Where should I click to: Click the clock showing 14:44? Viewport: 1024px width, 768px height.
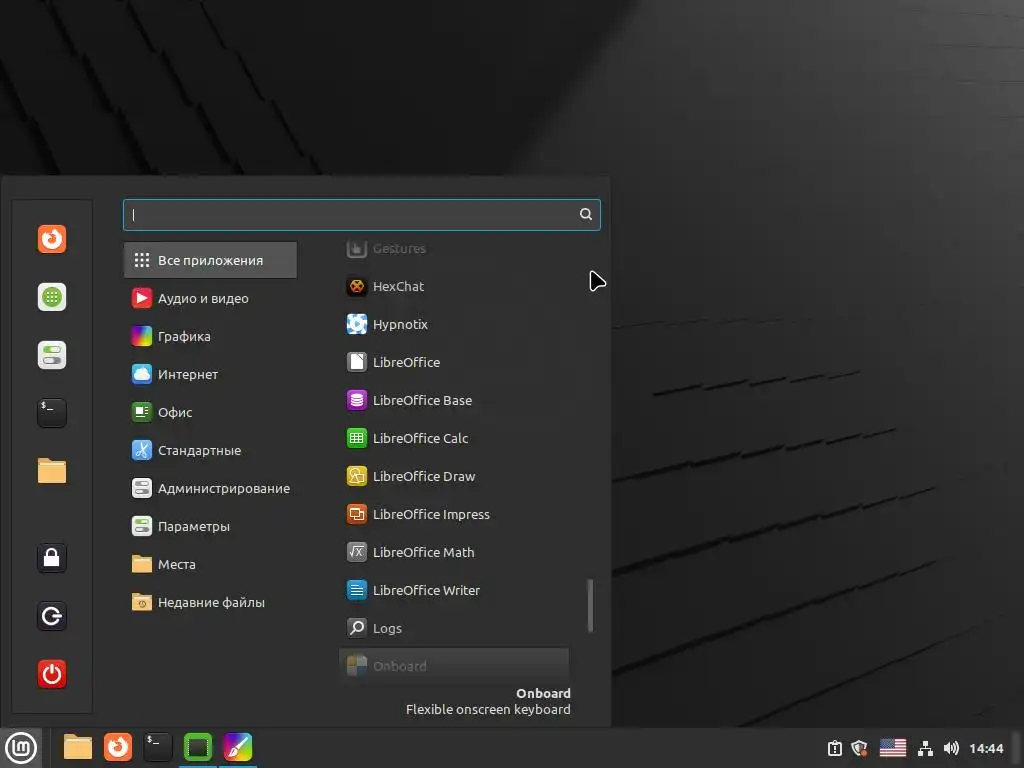986,748
